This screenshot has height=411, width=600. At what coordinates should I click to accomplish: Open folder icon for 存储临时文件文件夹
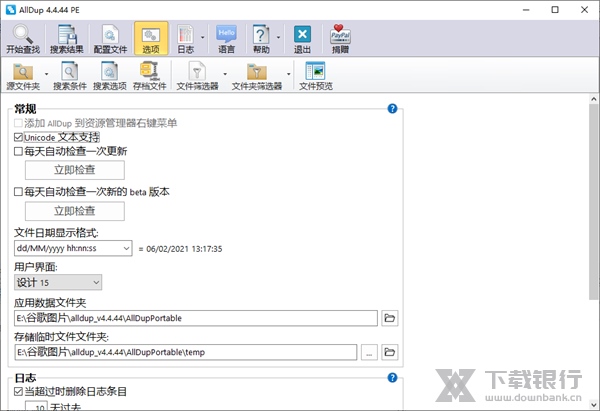coord(390,352)
